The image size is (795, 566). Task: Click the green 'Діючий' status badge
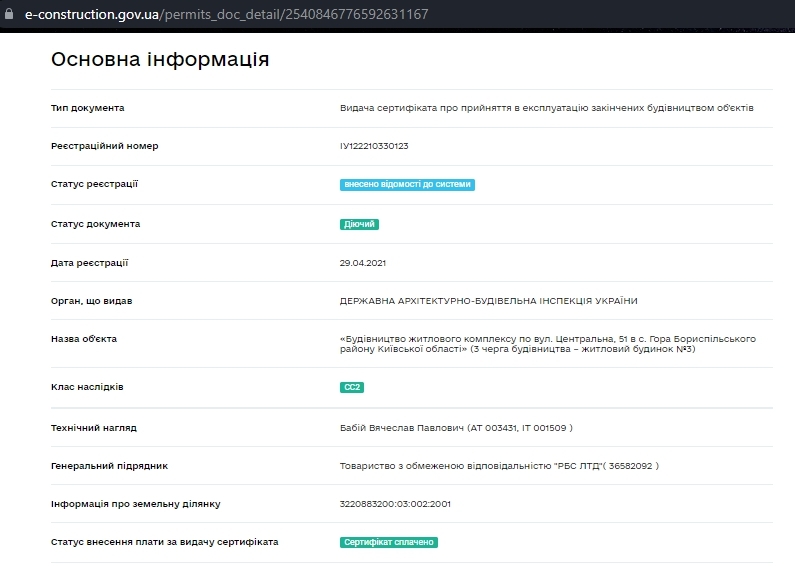tap(359, 224)
